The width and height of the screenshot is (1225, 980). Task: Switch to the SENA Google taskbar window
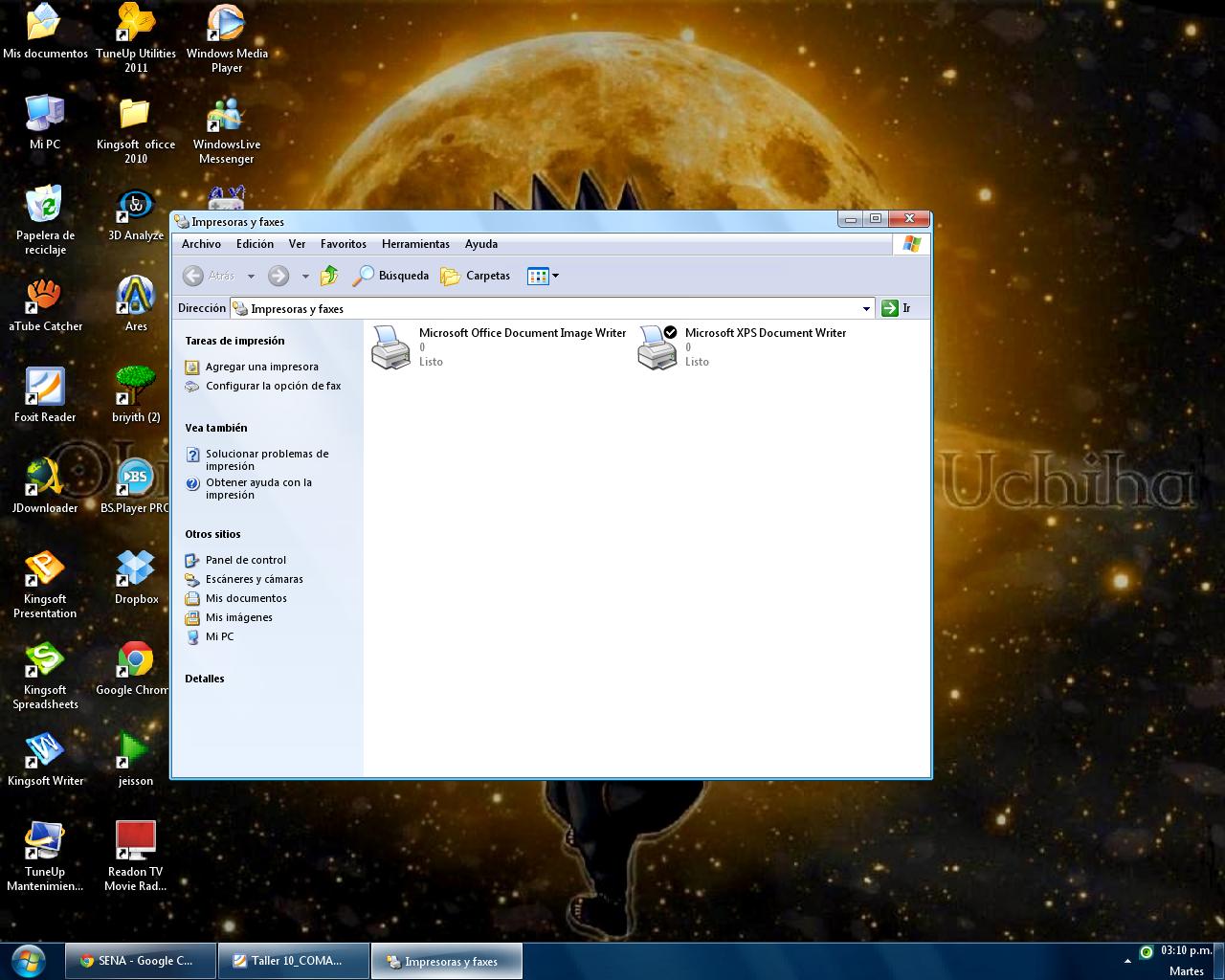tap(140, 960)
